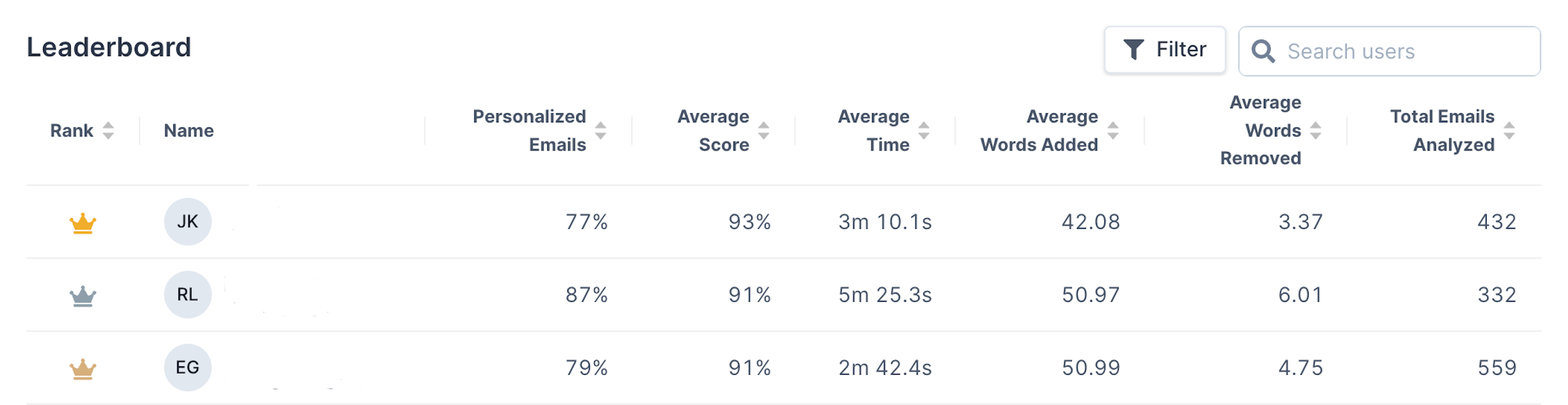Sort by Average Words Removed arrows
Screen dimensions: 1568x405
coord(1316,130)
